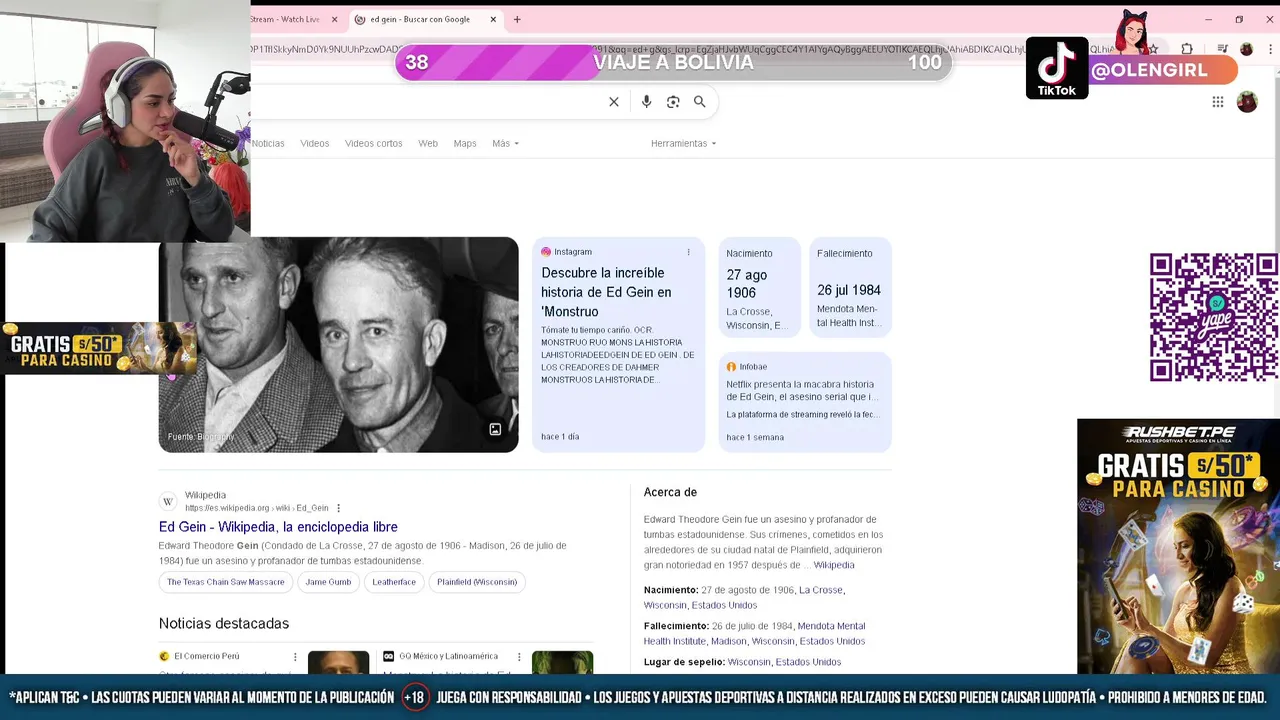Viewport: 1280px width, 720px height.
Task: Open options on Instagram card
Action: pos(688,252)
